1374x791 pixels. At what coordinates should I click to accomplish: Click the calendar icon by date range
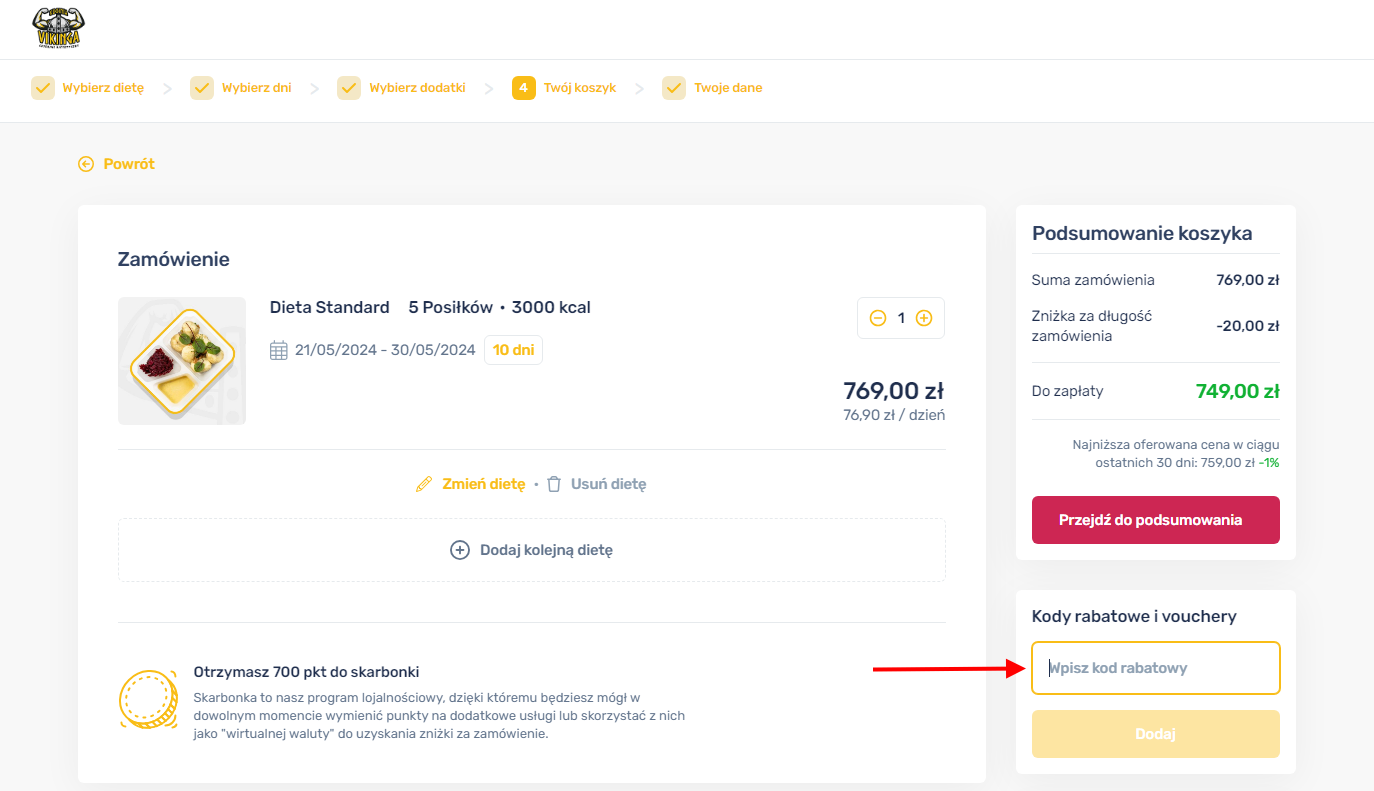click(279, 350)
